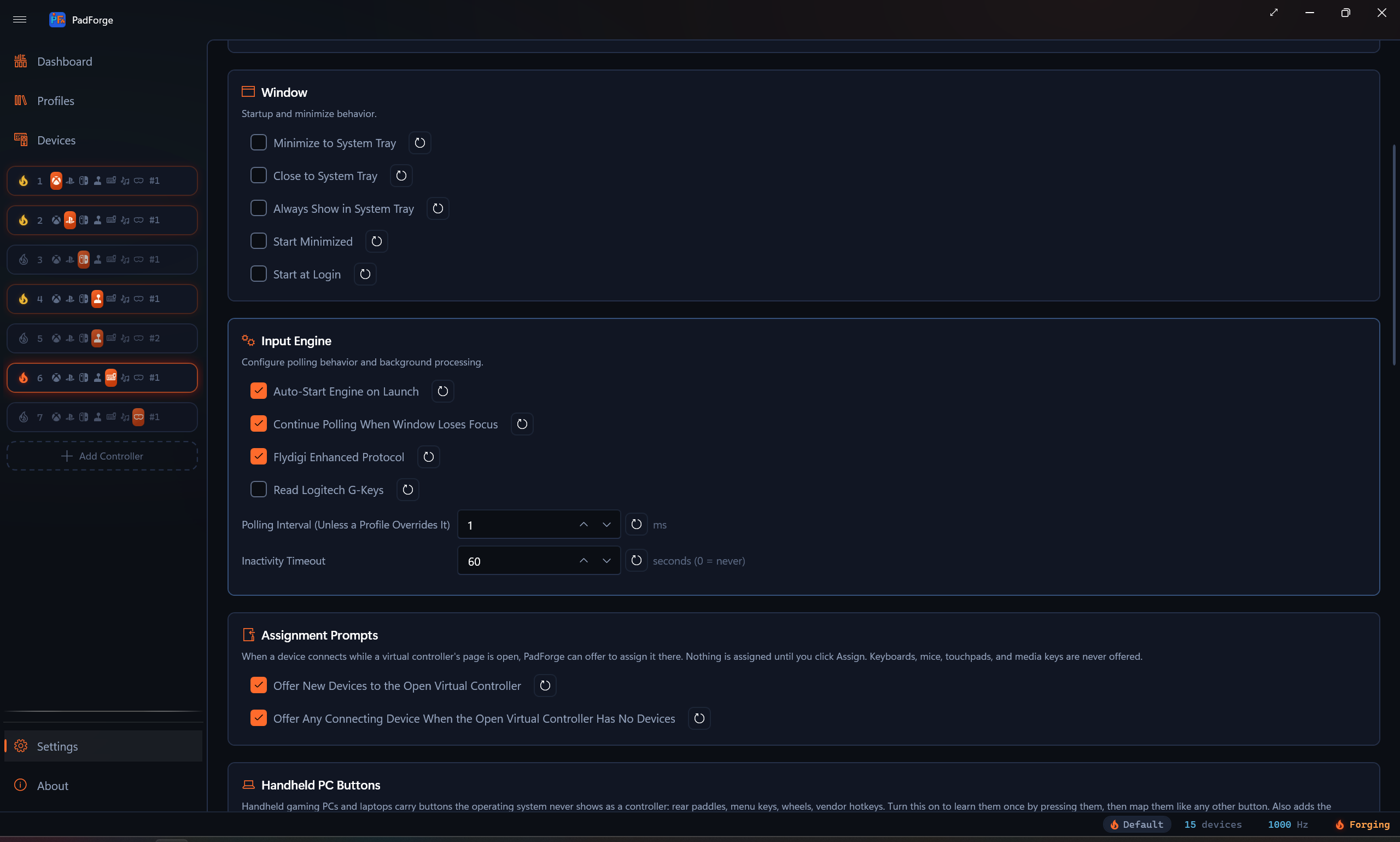Screen dimensions: 1400x842
Task: Click the Forging status indicator
Action: [x=1362, y=825]
